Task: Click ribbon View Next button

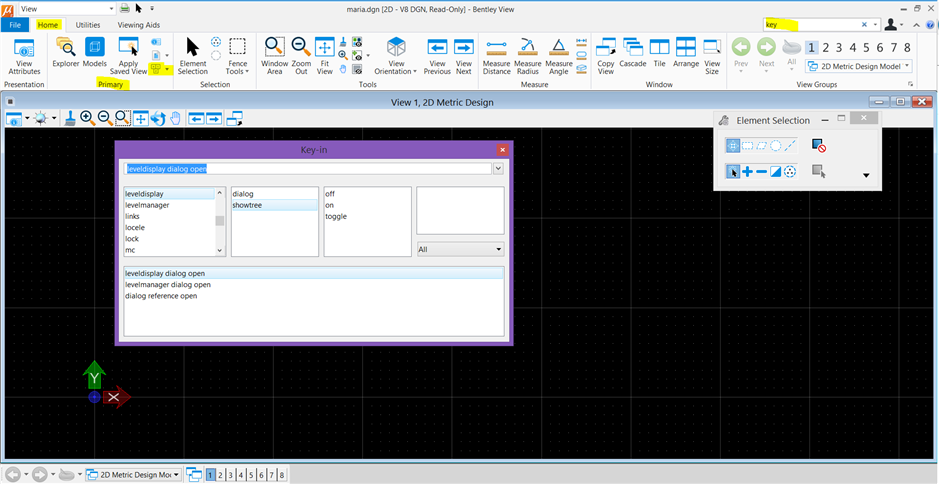Action: [464, 56]
